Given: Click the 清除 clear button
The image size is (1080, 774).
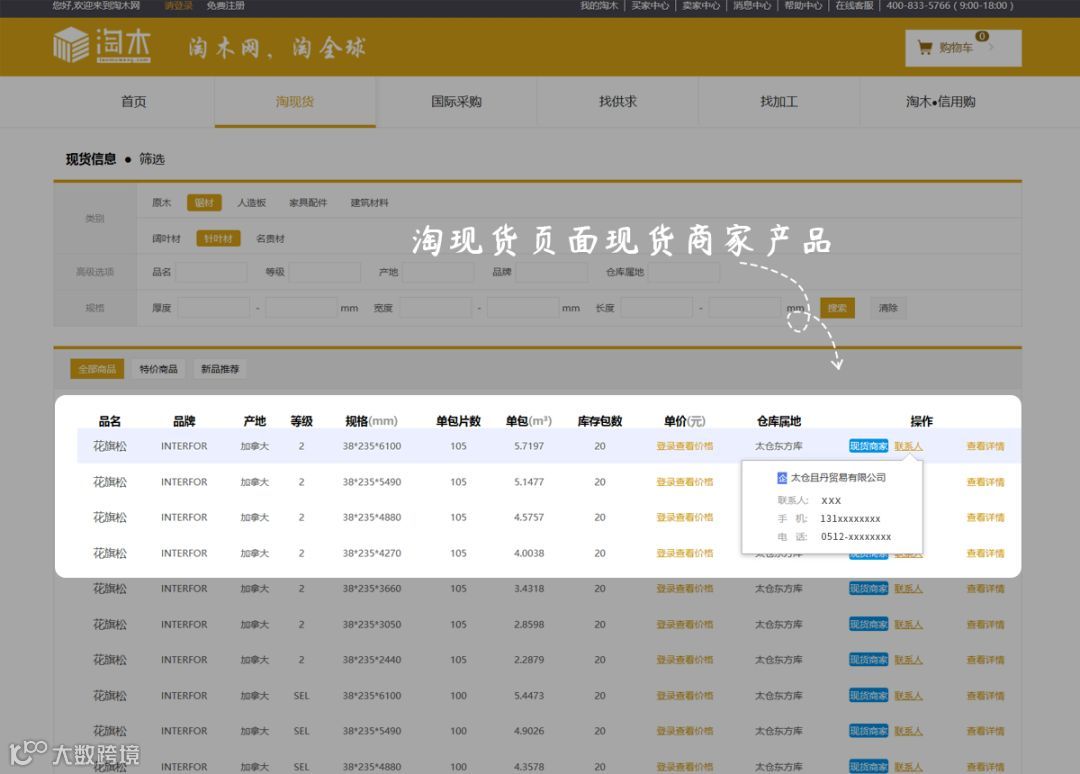Looking at the screenshot, I should coord(888,308).
